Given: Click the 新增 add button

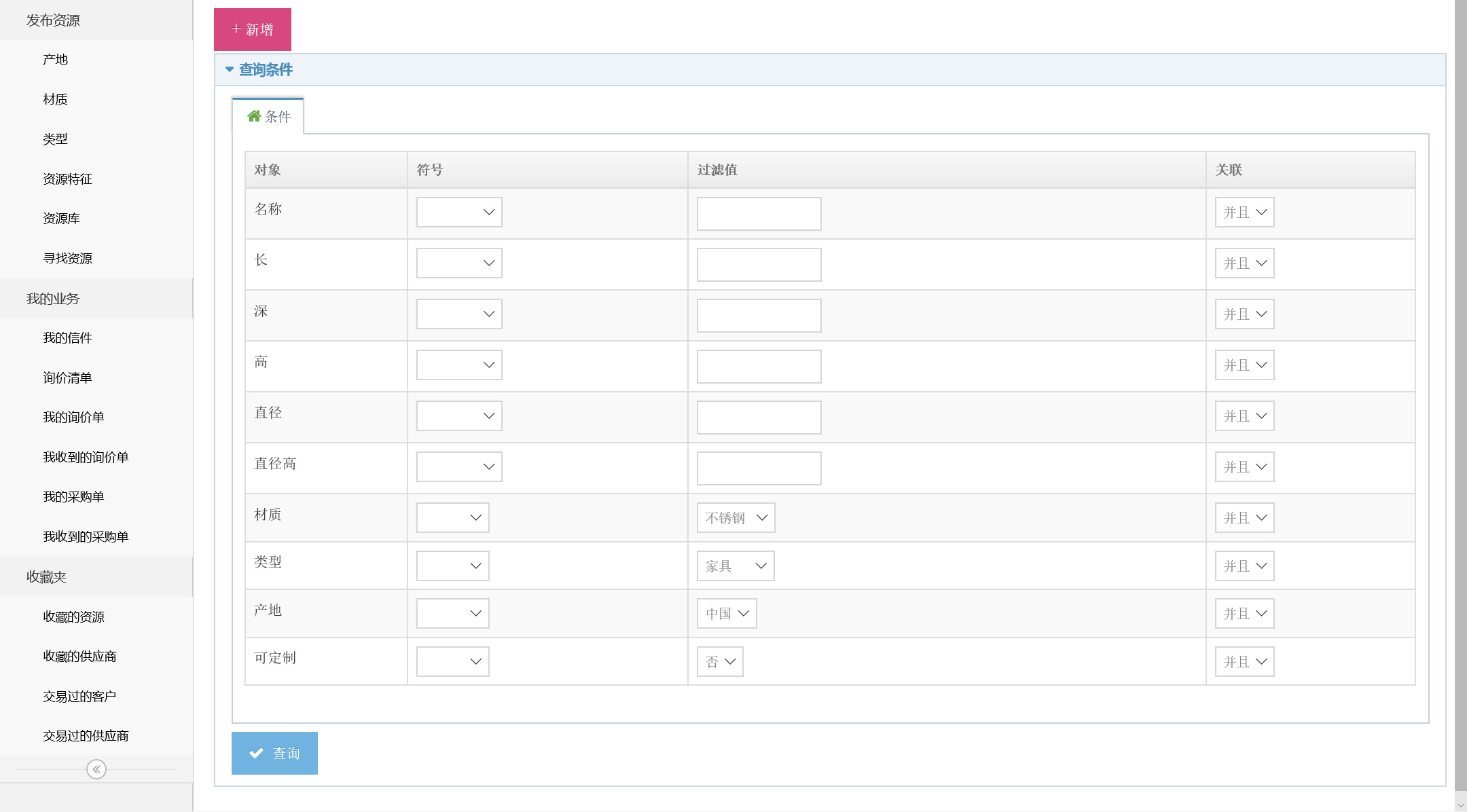Looking at the screenshot, I should click(x=253, y=29).
